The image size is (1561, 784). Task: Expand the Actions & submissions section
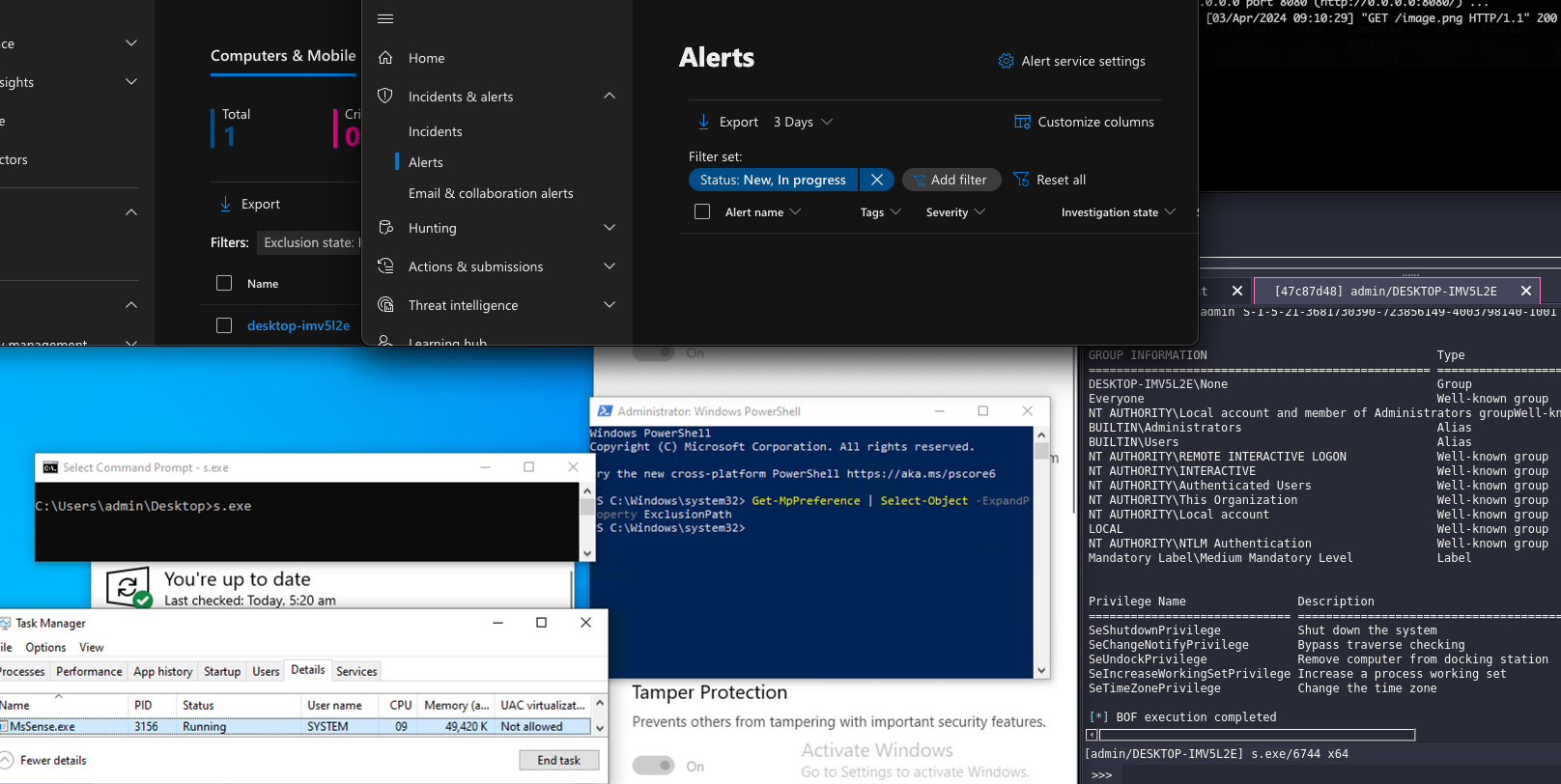coord(609,266)
